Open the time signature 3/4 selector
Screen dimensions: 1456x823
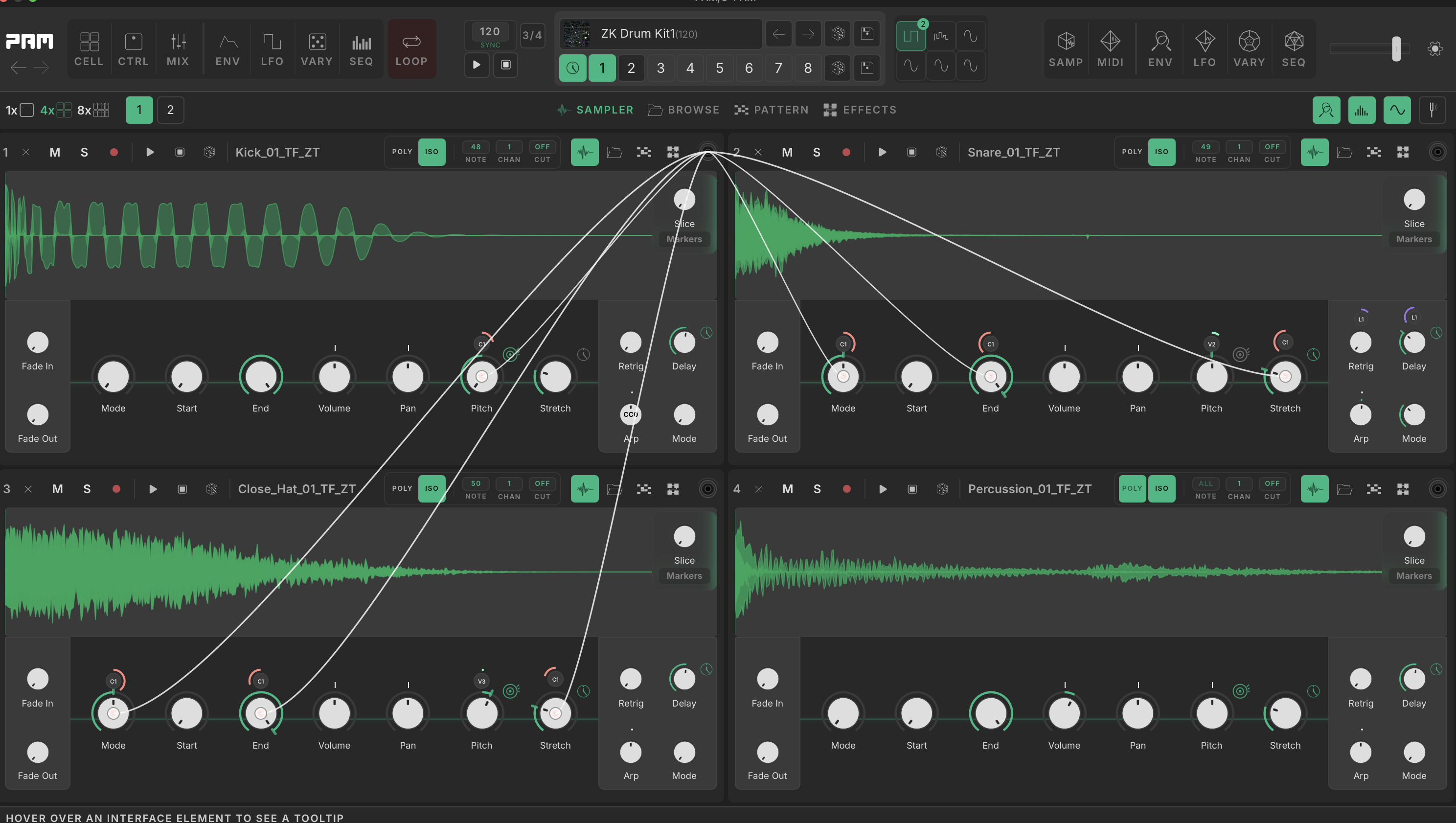531,35
